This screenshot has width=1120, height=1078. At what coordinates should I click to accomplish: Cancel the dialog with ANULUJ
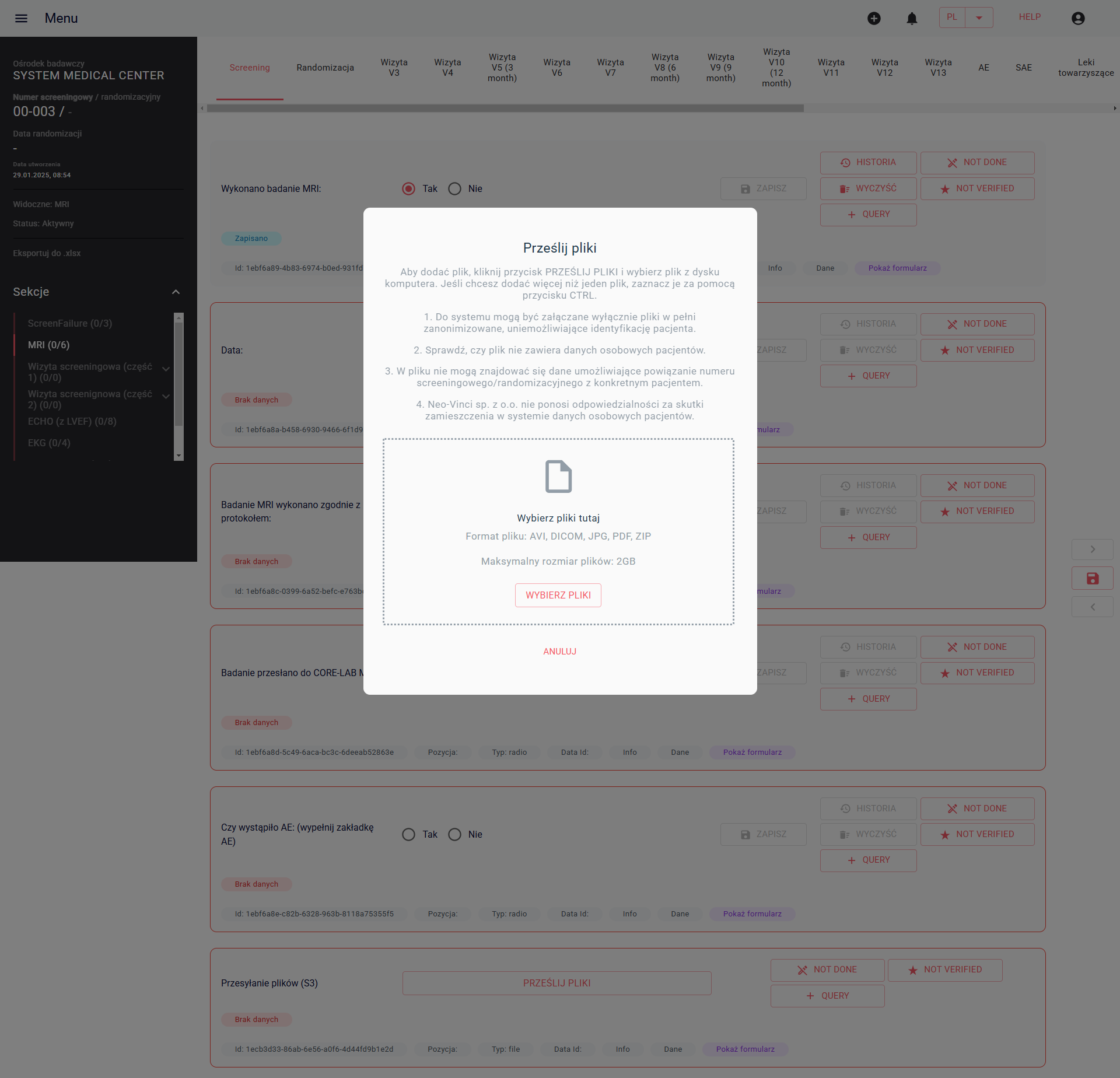pos(559,651)
